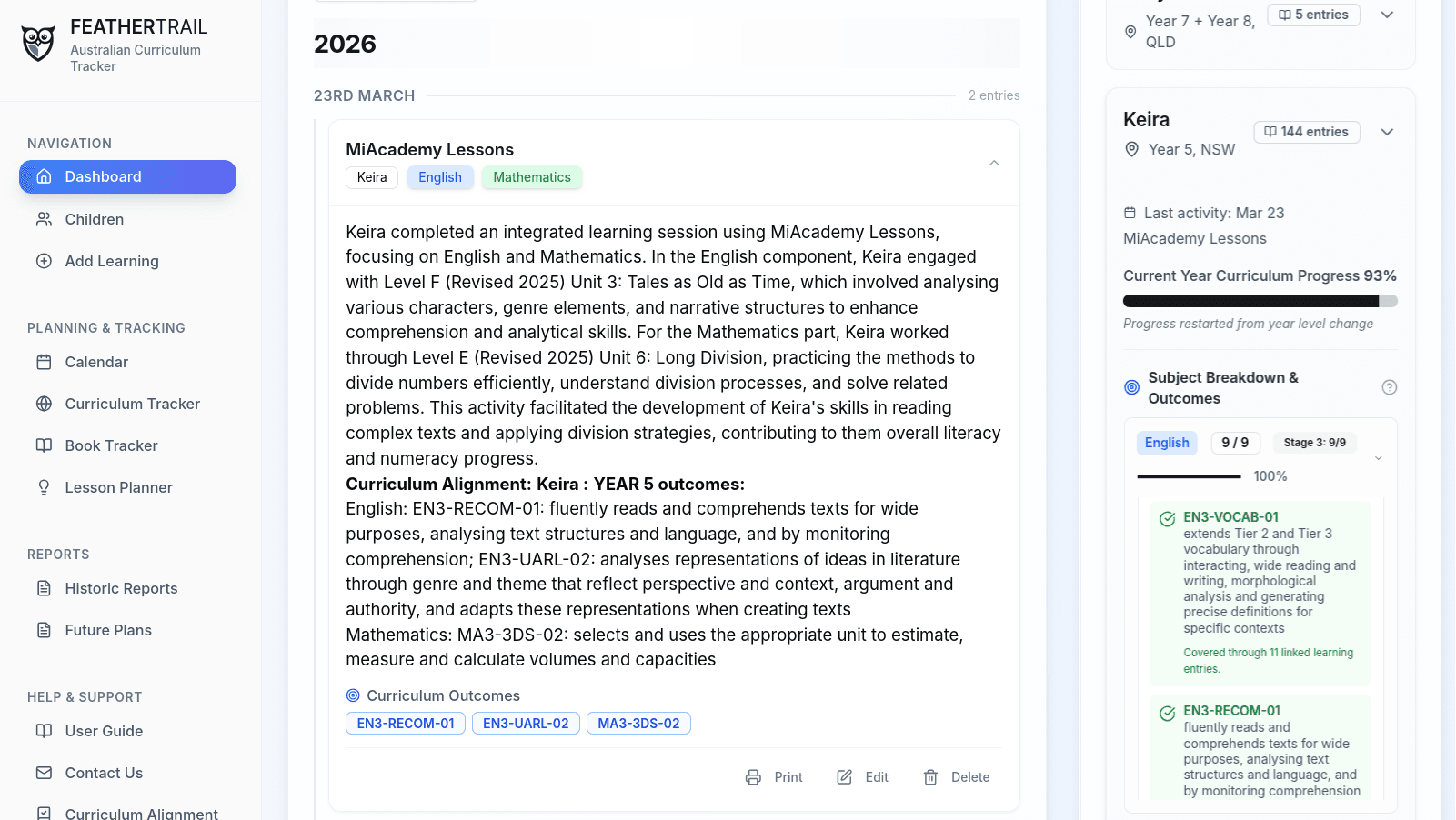This screenshot has width=1456, height=820.
Task: Open Historic Reports in the sidebar
Action: (x=121, y=588)
